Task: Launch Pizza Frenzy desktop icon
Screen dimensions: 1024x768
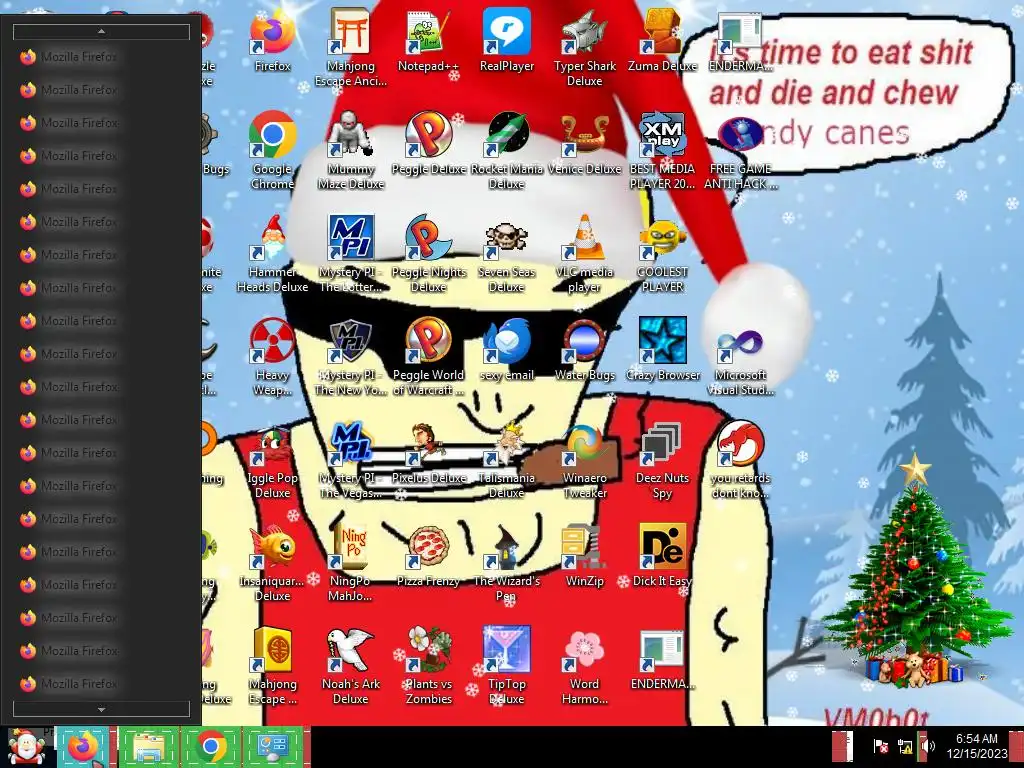Action: (428, 556)
